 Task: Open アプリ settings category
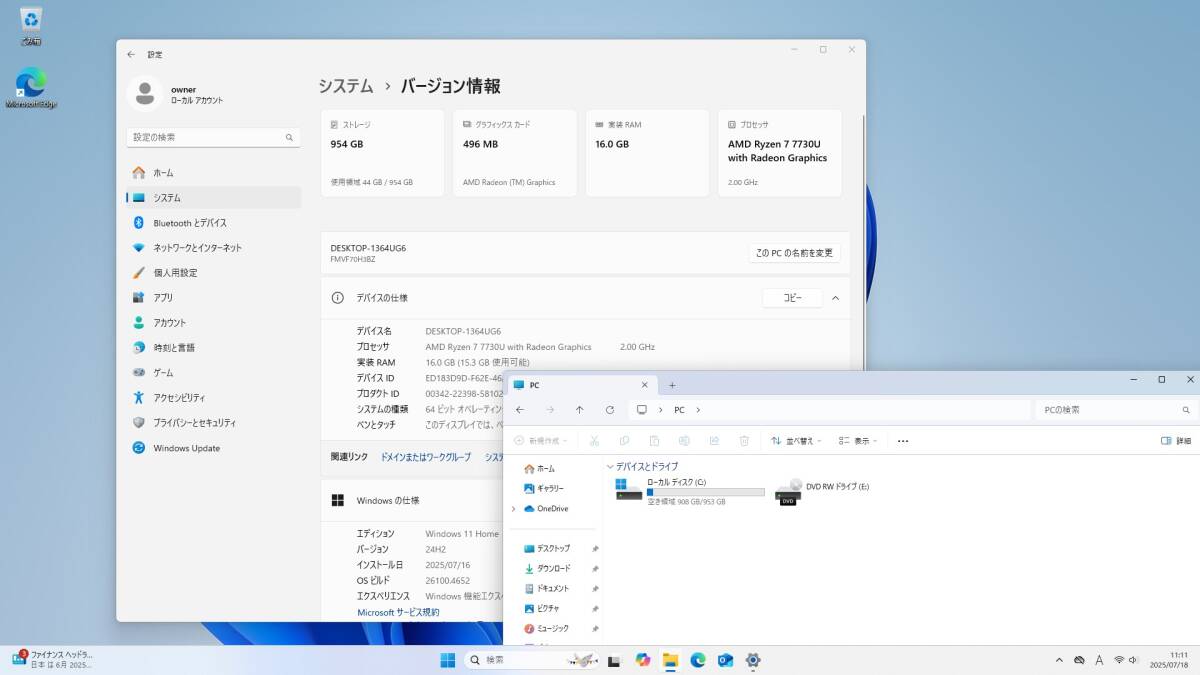point(213,298)
